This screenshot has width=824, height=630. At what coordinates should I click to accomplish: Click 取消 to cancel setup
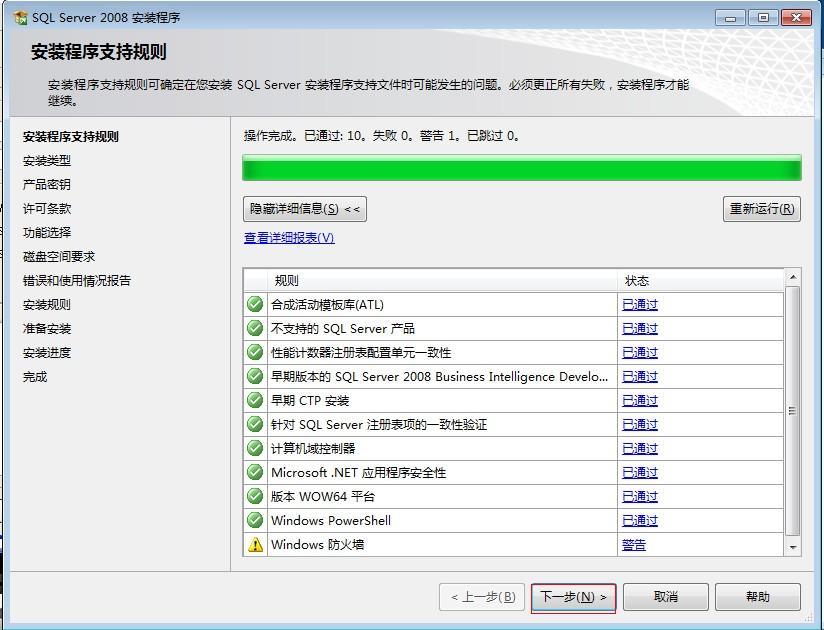[x=666, y=597]
